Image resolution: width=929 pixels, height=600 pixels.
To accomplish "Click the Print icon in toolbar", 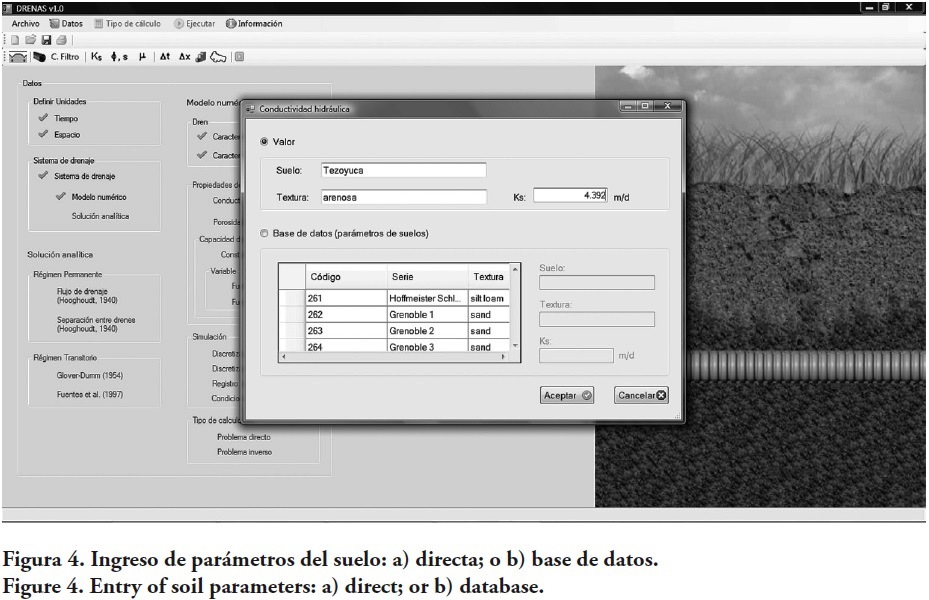I will [61, 40].
